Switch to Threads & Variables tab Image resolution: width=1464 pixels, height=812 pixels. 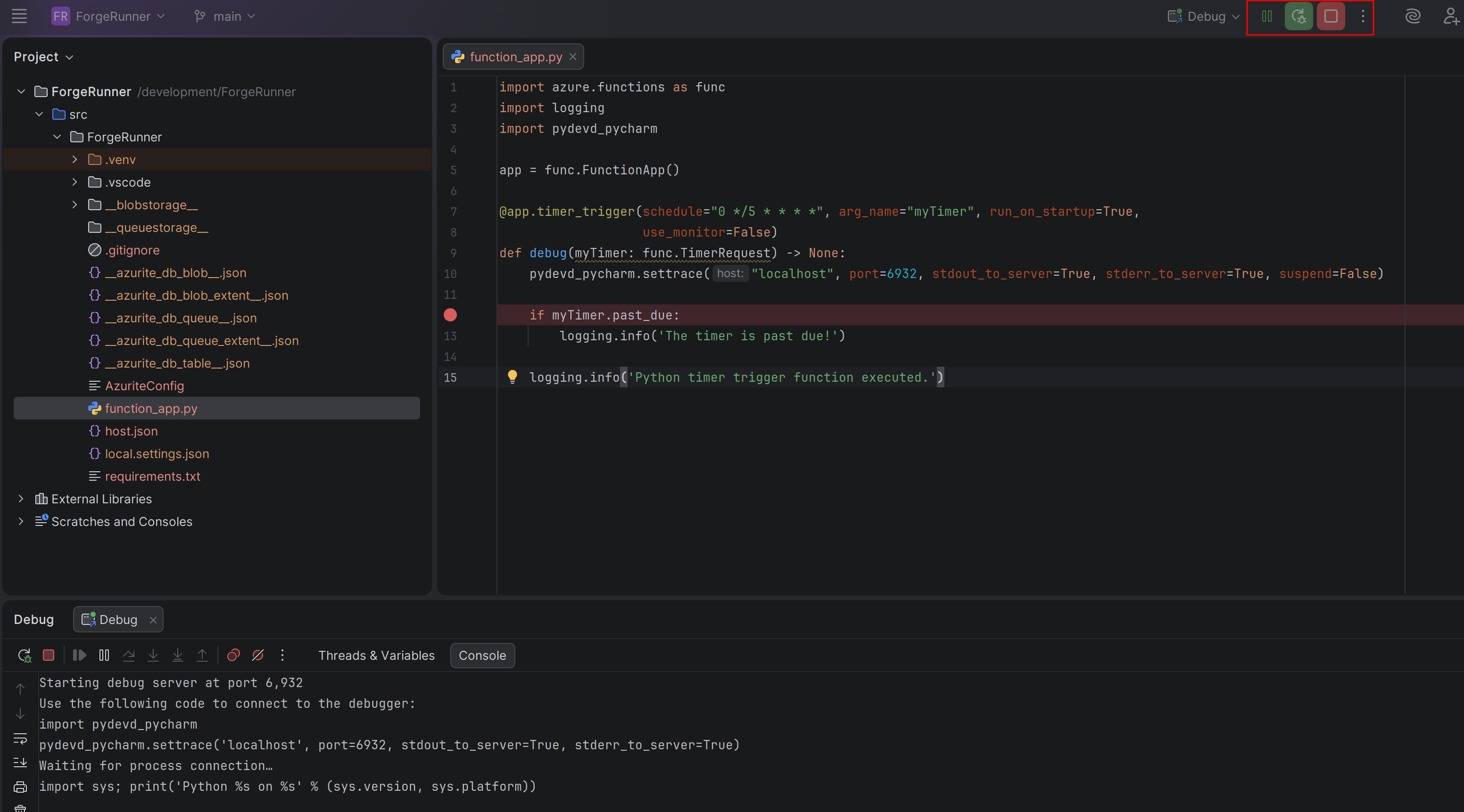click(x=376, y=655)
